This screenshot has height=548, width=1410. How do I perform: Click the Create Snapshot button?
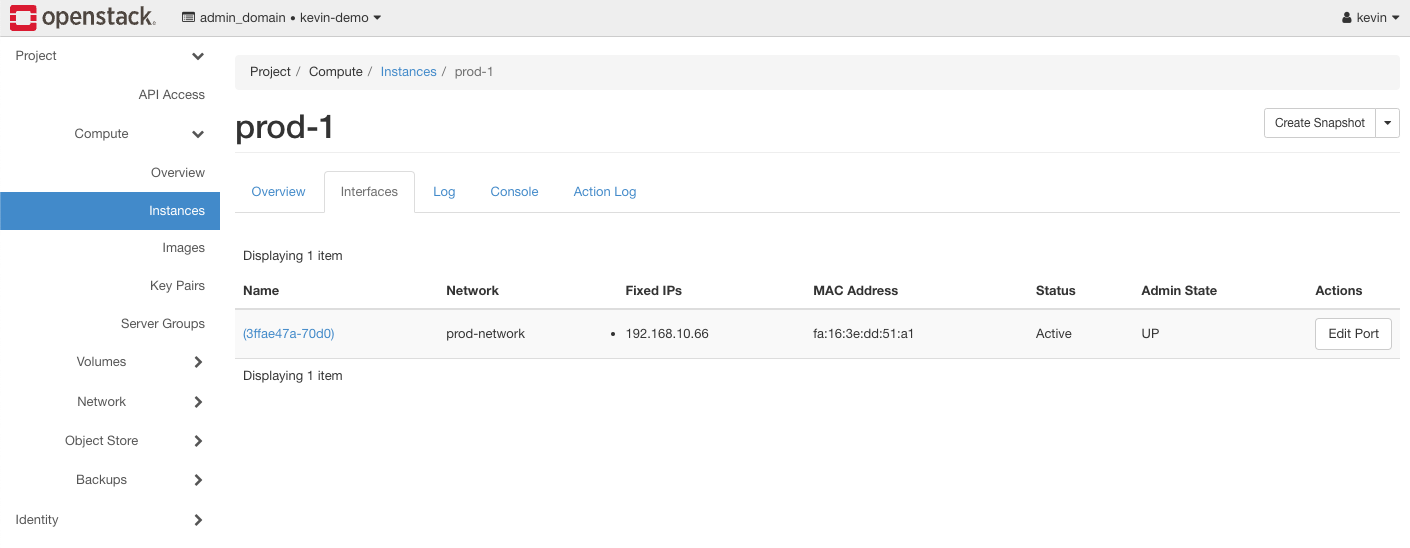1319,123
